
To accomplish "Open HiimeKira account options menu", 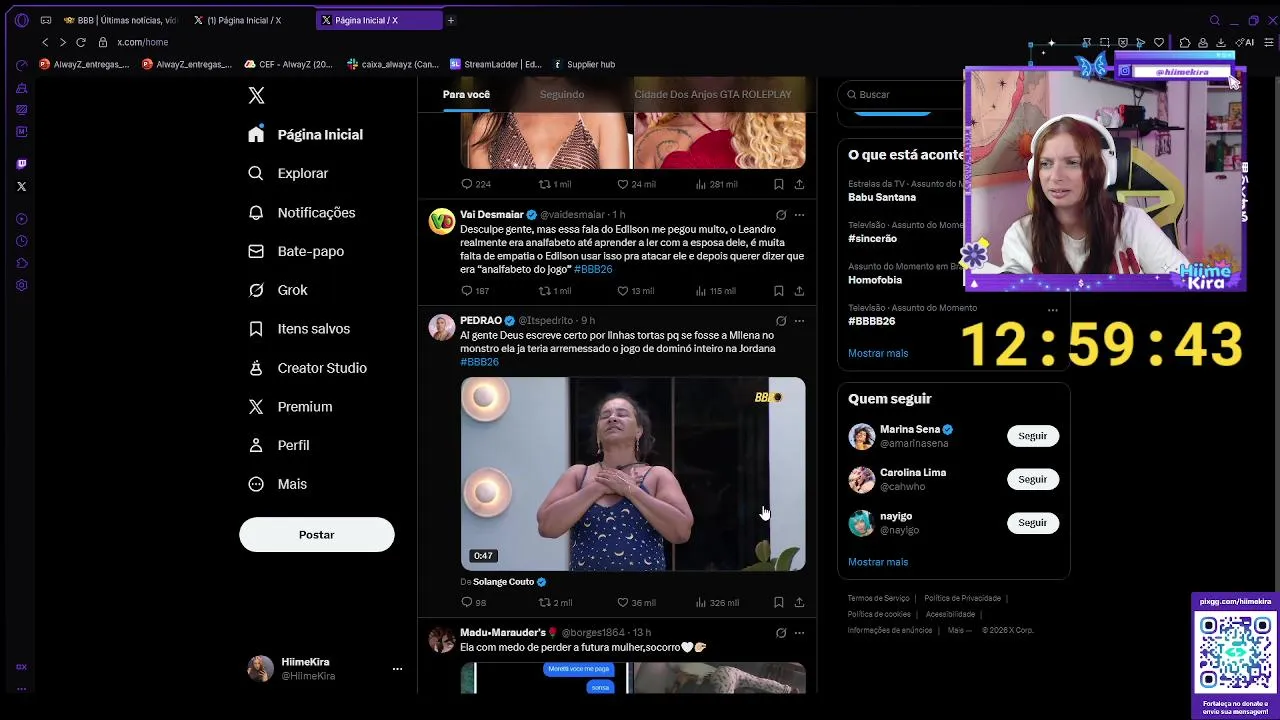I will tap(397, 668).
